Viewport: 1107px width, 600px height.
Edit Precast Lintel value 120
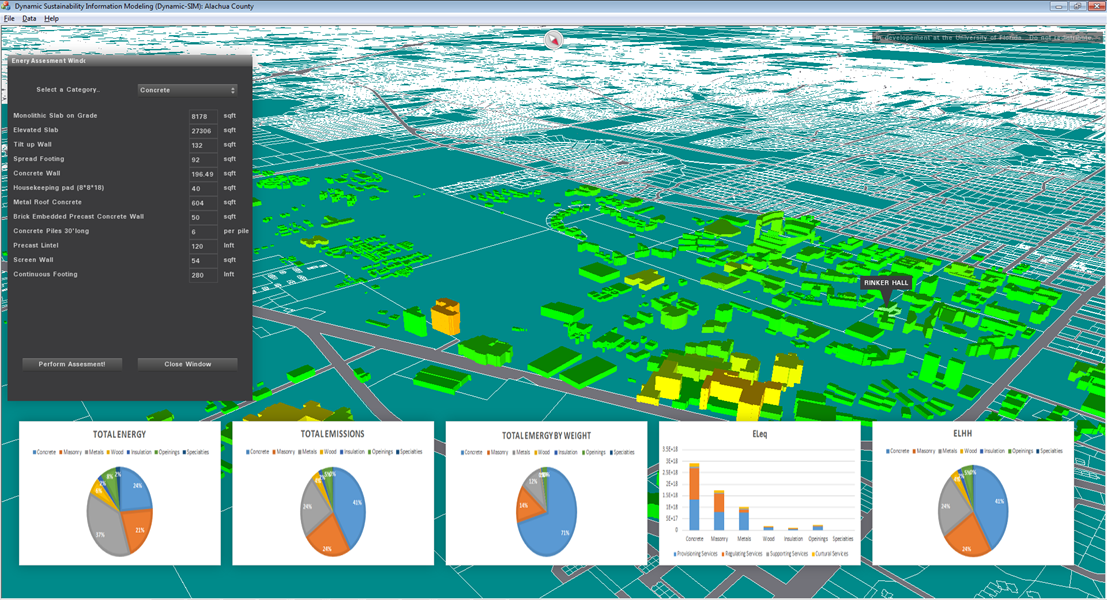pyautogui.click(x=203, y=246)
